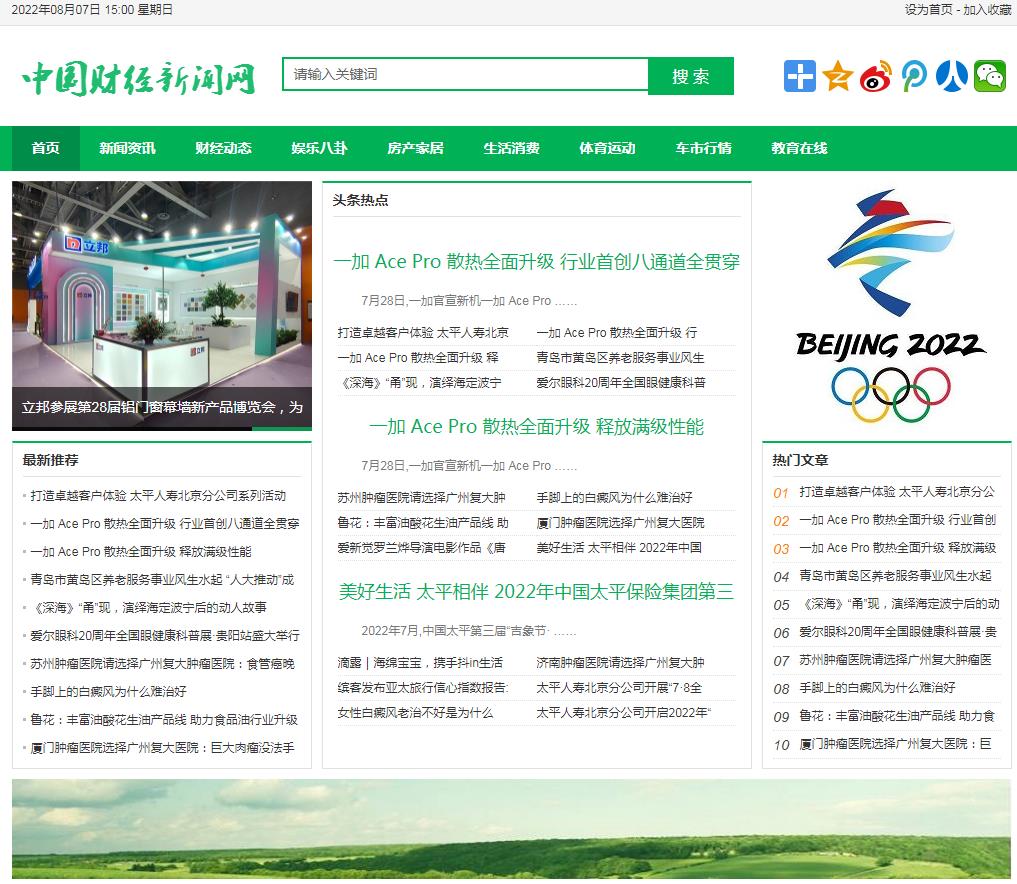
Task: Open the 中国财经新闻网 site logo
Action: 139,78
